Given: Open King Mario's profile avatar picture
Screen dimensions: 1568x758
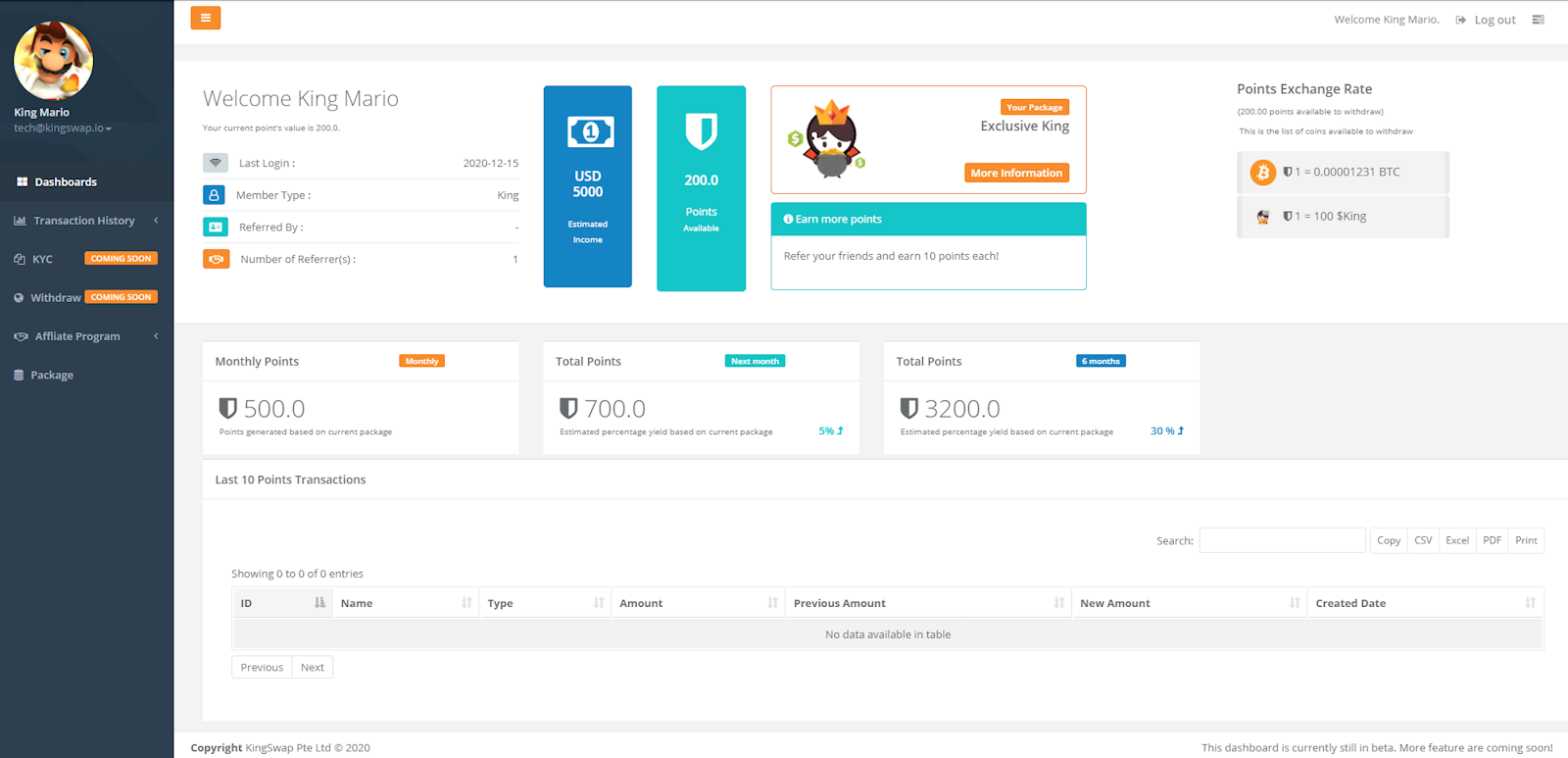Looking at the screenshot, I should 54,61.
